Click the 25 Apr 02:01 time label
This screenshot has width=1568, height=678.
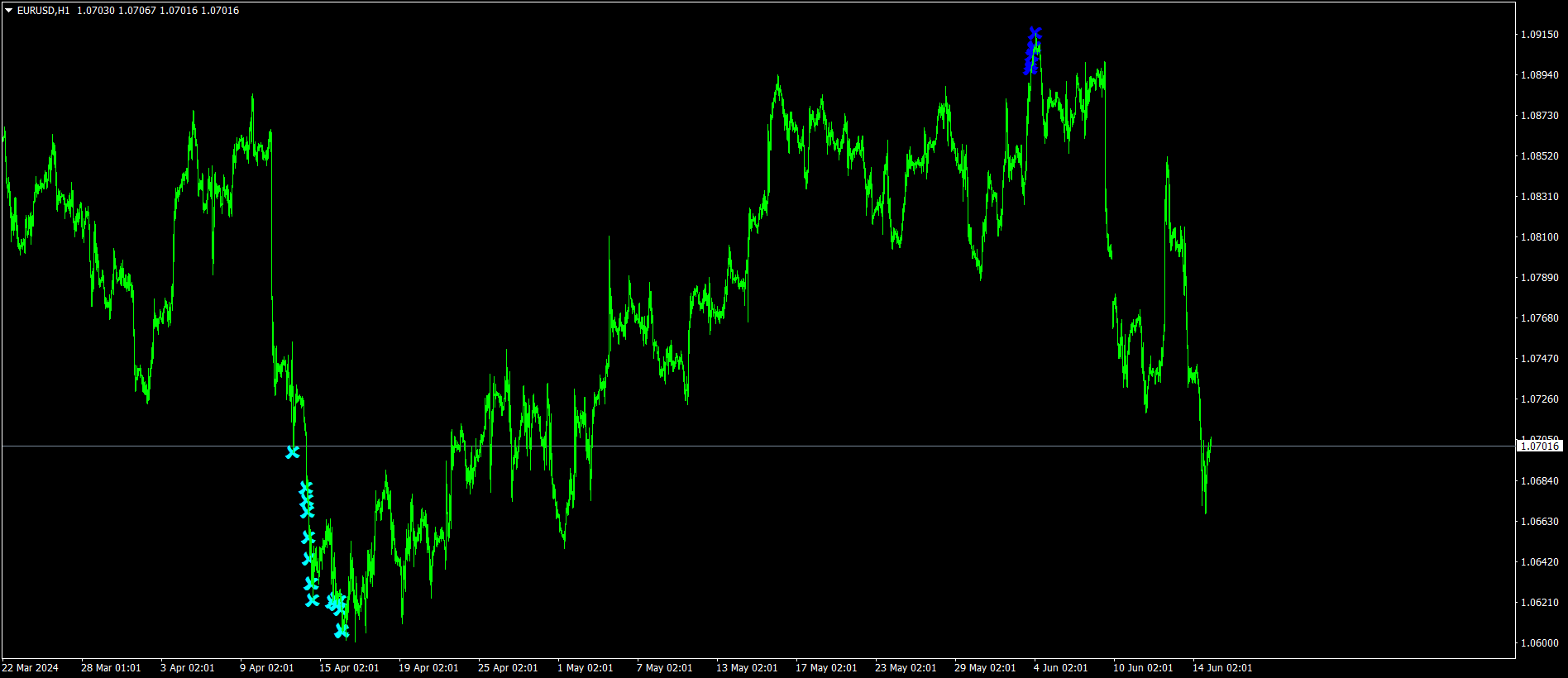(508, 668)
